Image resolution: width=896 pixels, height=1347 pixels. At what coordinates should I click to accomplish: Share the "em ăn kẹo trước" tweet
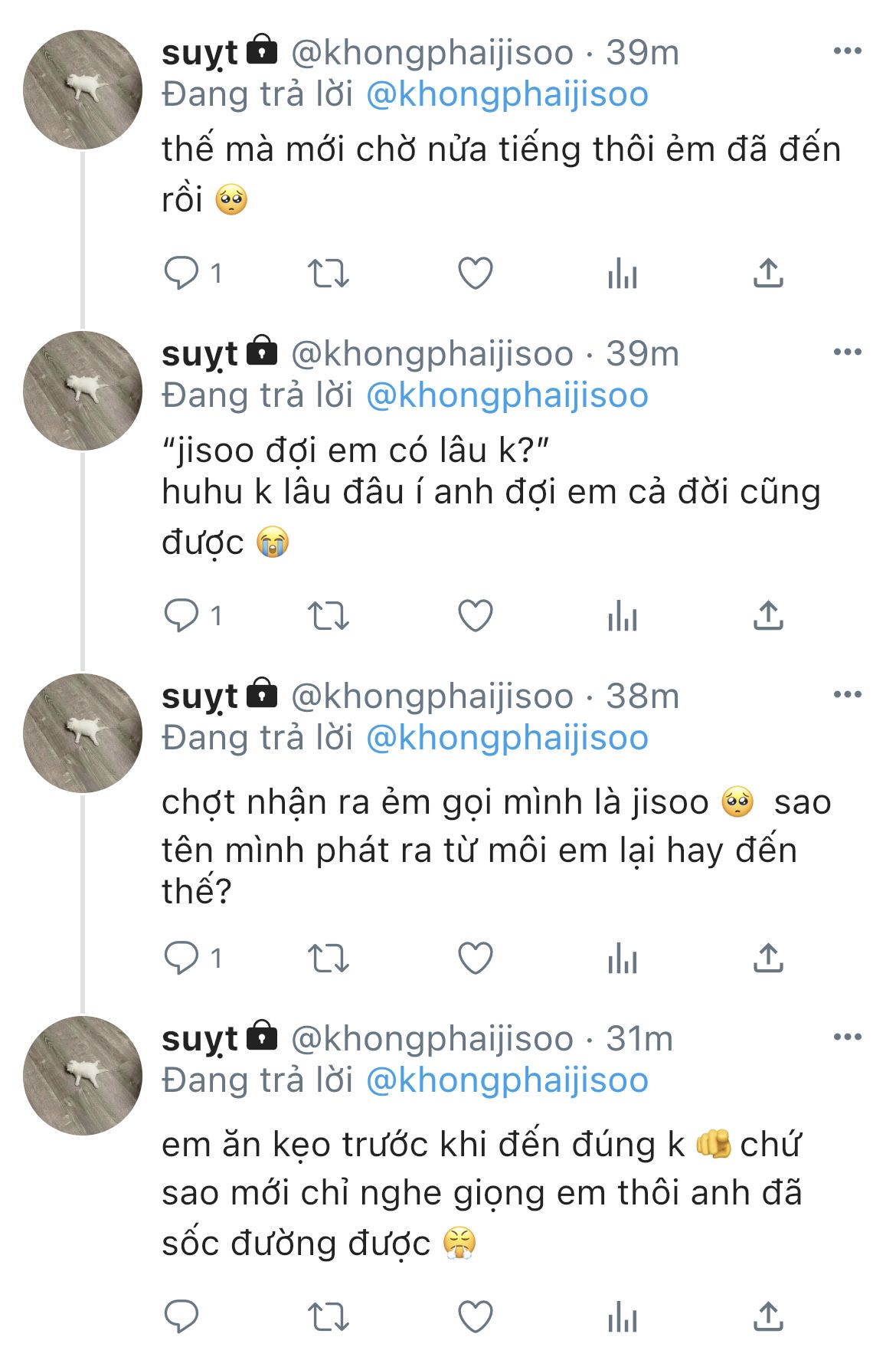point(767,1316)
